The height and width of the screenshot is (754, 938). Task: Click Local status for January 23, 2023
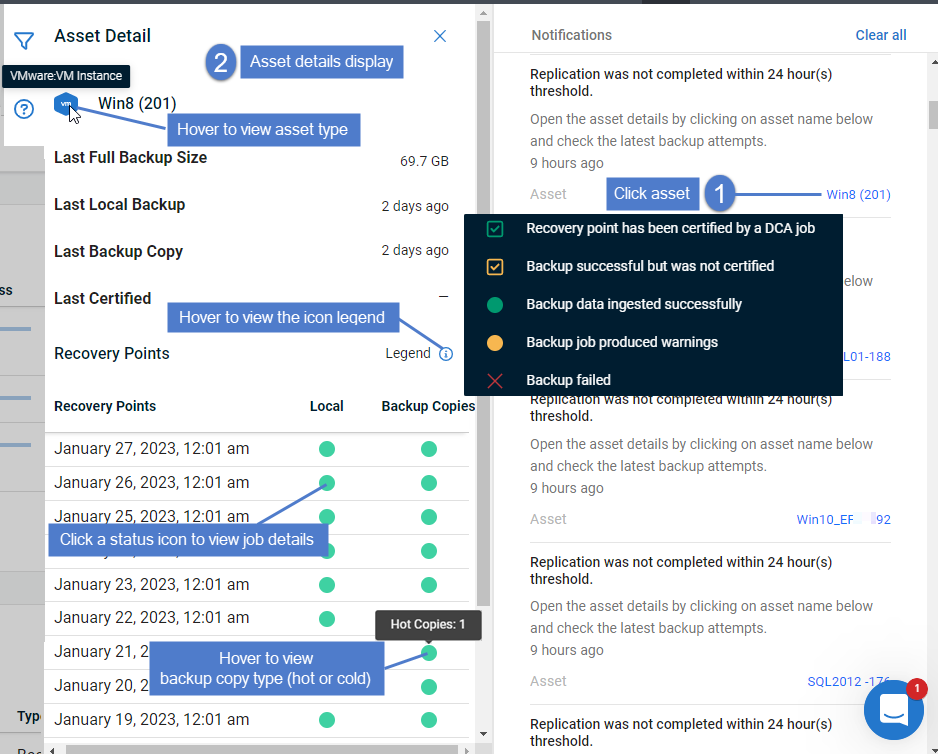[327, 585]
